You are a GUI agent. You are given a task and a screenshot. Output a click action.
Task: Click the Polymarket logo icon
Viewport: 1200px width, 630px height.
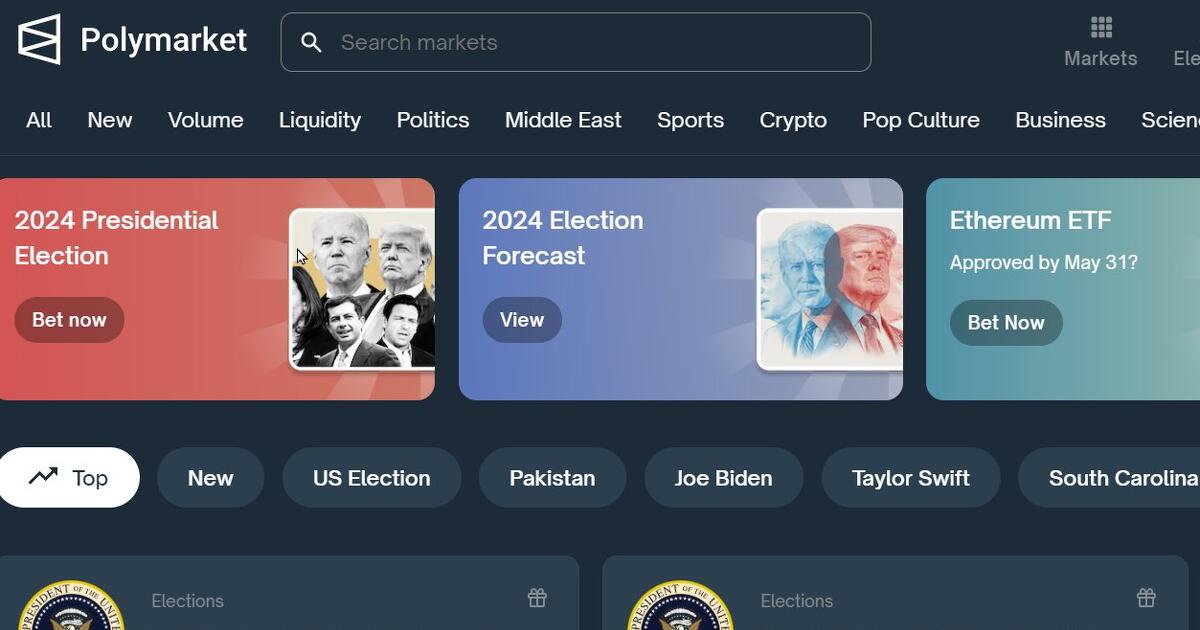coord(40,40)
